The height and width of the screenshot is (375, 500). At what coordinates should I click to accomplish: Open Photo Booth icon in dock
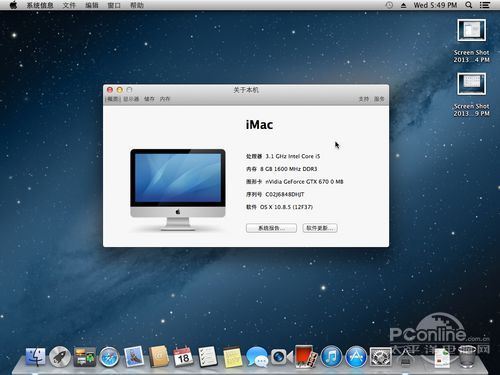pos(306,356)
